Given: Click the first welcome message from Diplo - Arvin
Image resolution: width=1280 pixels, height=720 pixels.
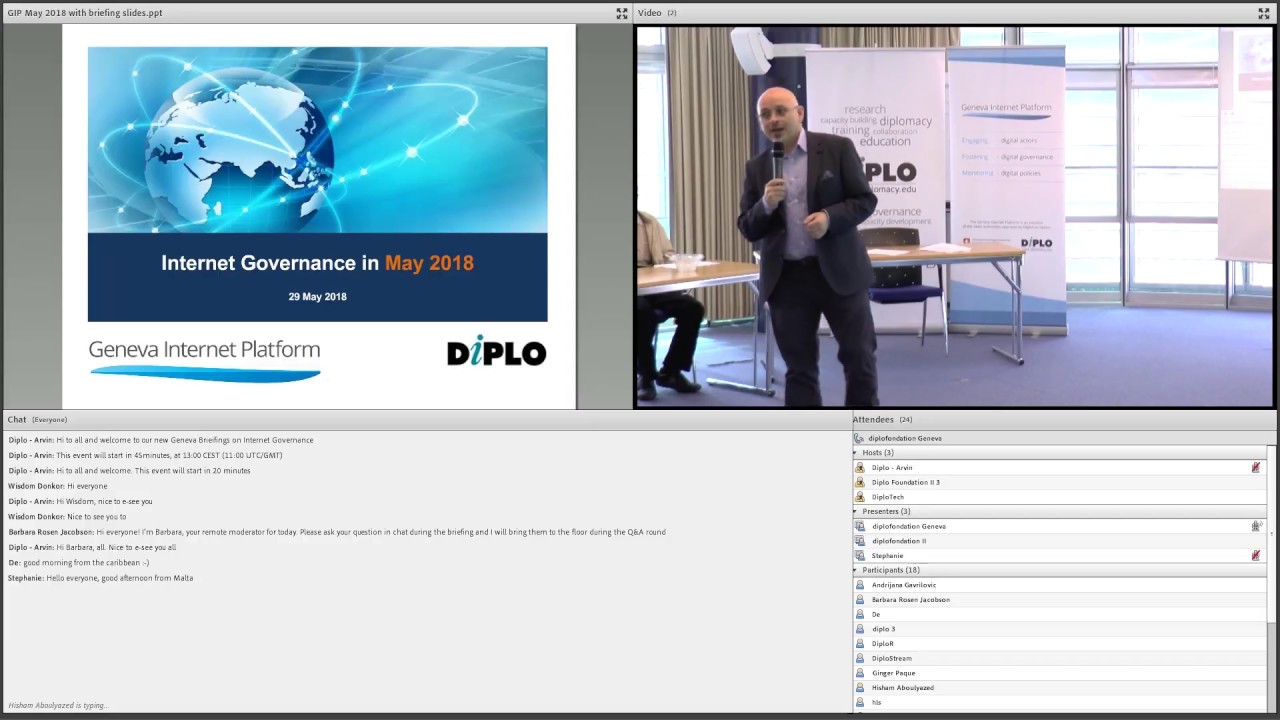Looking at the screenshot, I should [160, 440].
